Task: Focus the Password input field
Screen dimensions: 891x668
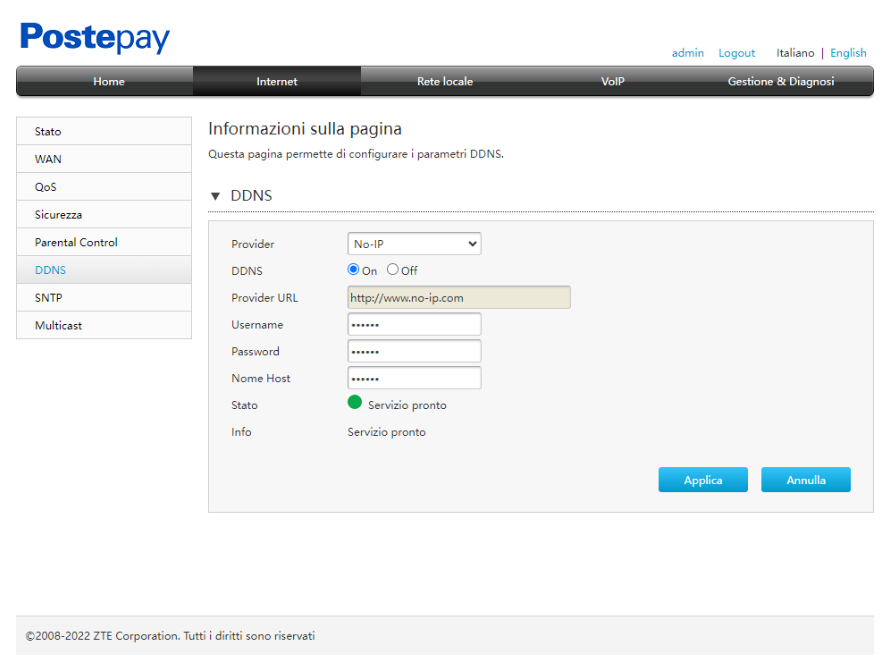Action: pyautogui.click(x=414, y=352)
